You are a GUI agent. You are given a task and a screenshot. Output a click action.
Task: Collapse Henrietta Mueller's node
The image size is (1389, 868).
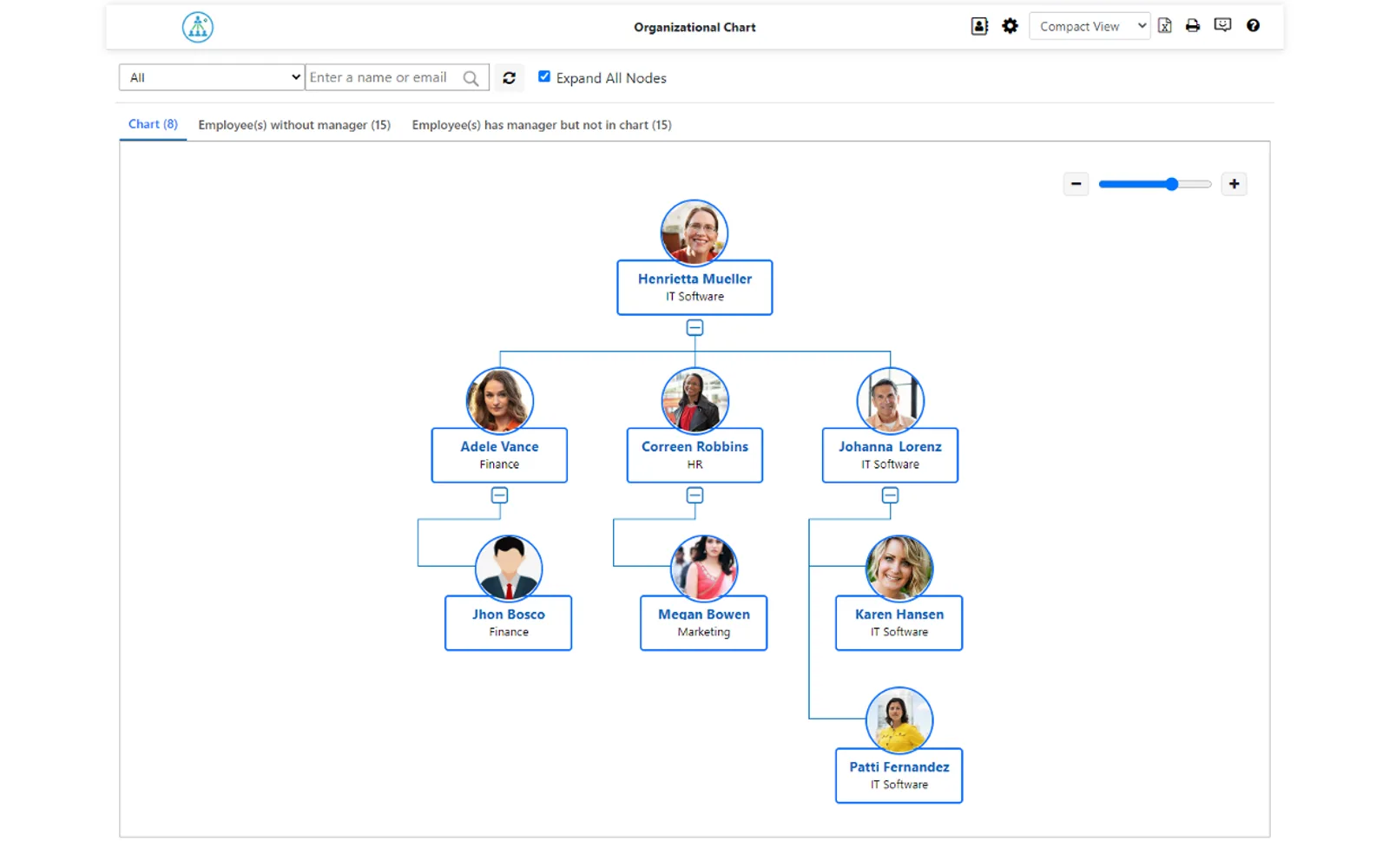694,327
